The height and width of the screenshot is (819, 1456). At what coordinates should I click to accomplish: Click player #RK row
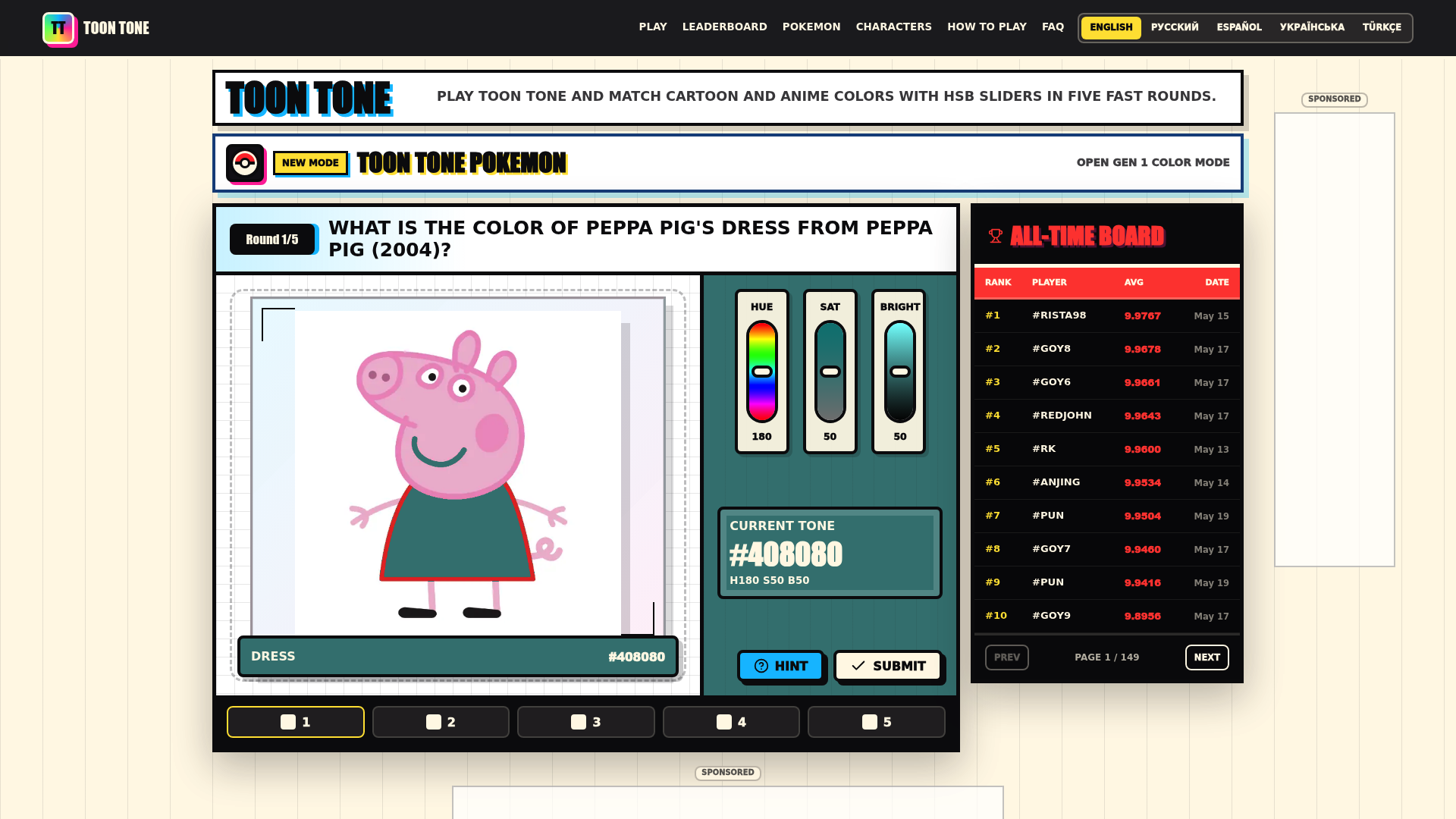tap(1107, 449)
